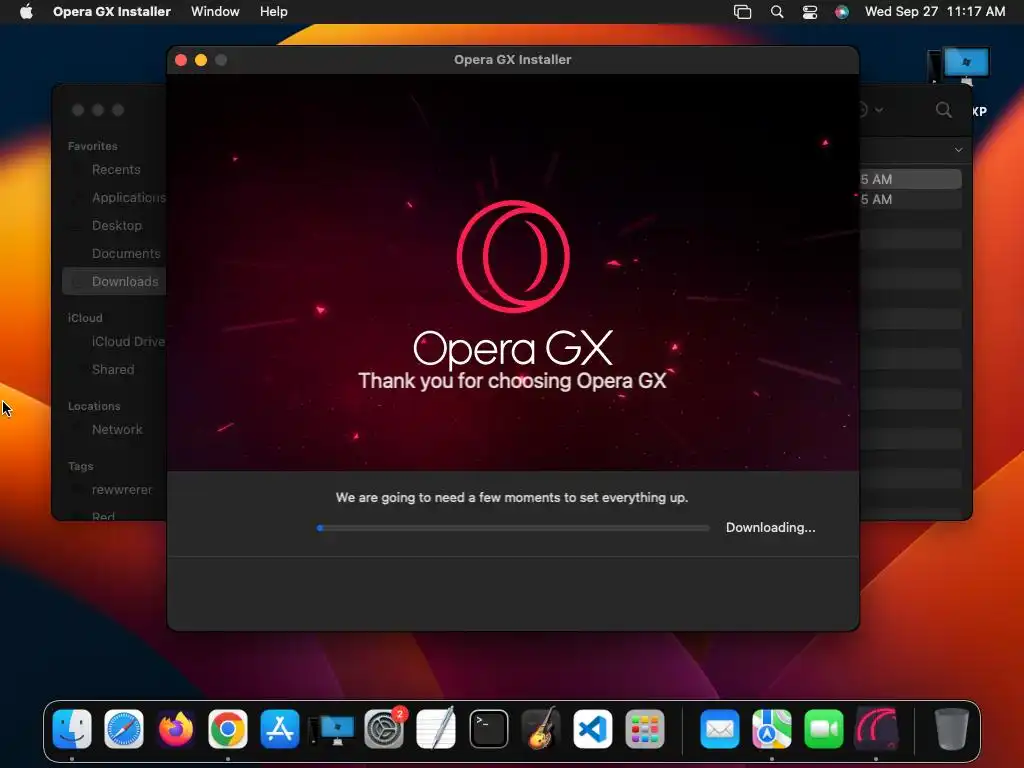Click Opera GX Installer icon in Dock
This screenshot has height=768, width=1024.
(x=876, y=729)
